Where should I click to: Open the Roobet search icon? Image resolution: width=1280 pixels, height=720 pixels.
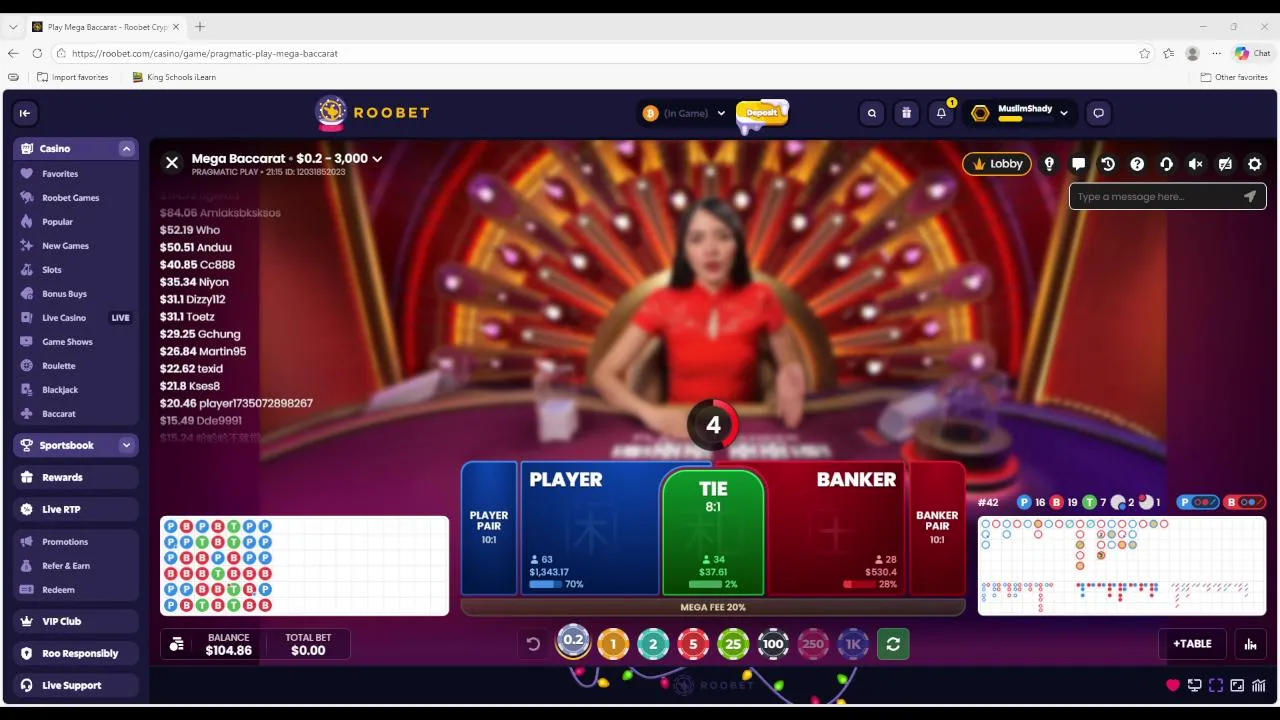872,113
